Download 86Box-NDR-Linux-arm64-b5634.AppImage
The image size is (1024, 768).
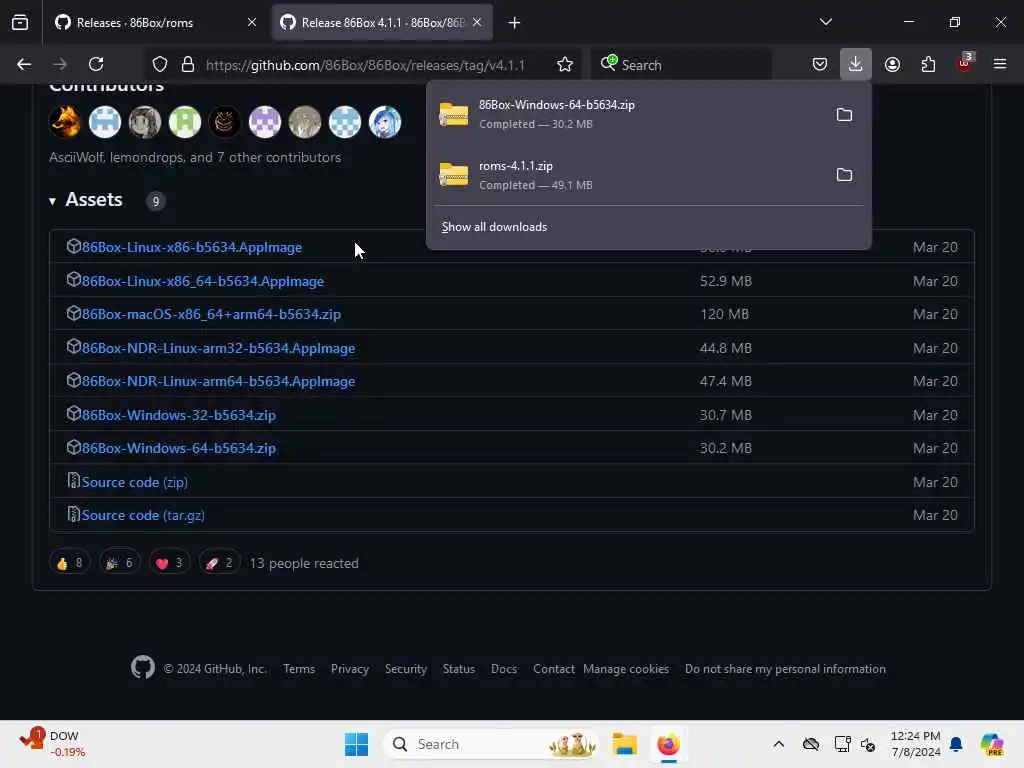coord(218,381)
